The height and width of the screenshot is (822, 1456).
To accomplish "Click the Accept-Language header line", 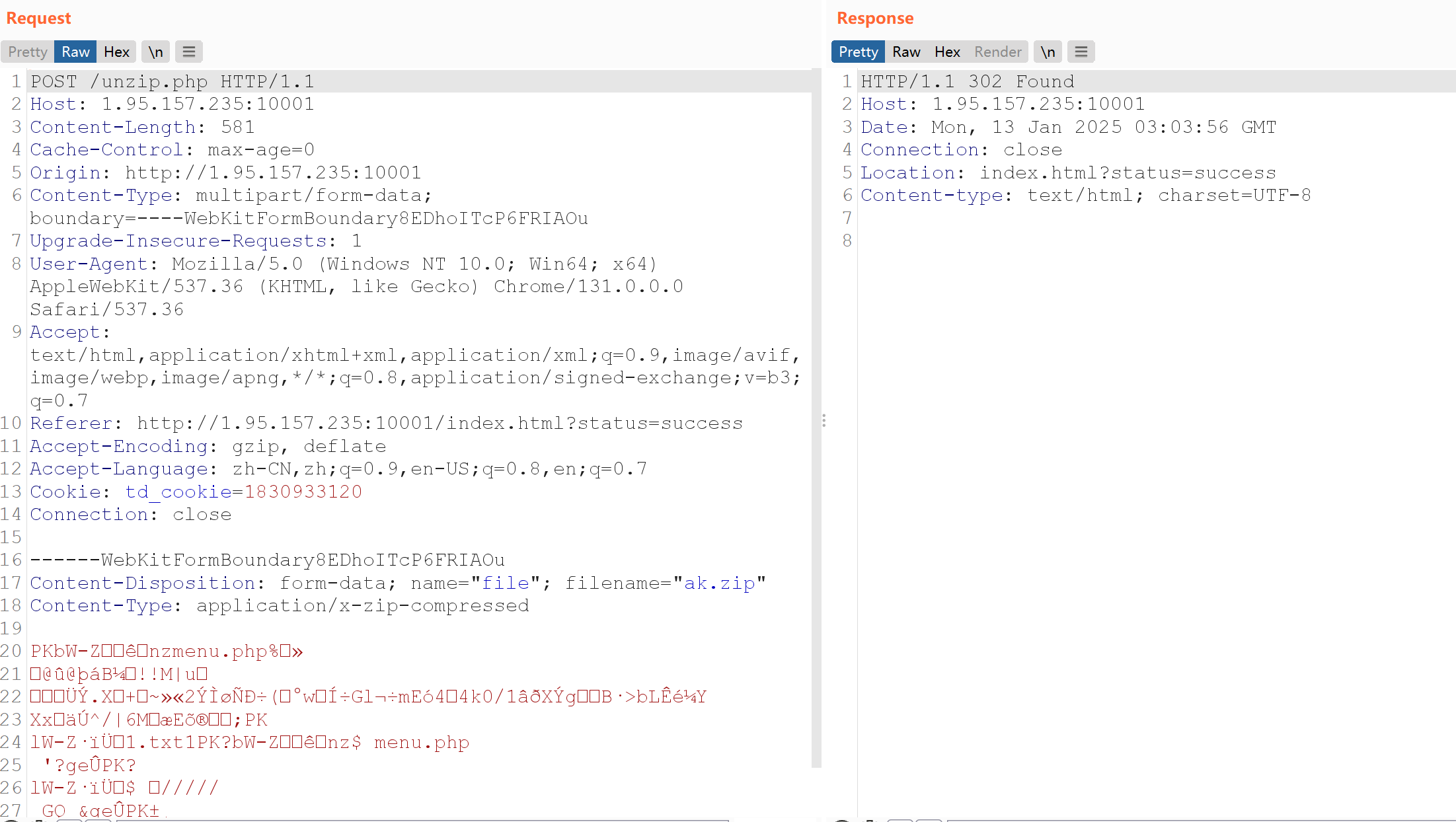I will pyautogui.click(x=338, y=469).
